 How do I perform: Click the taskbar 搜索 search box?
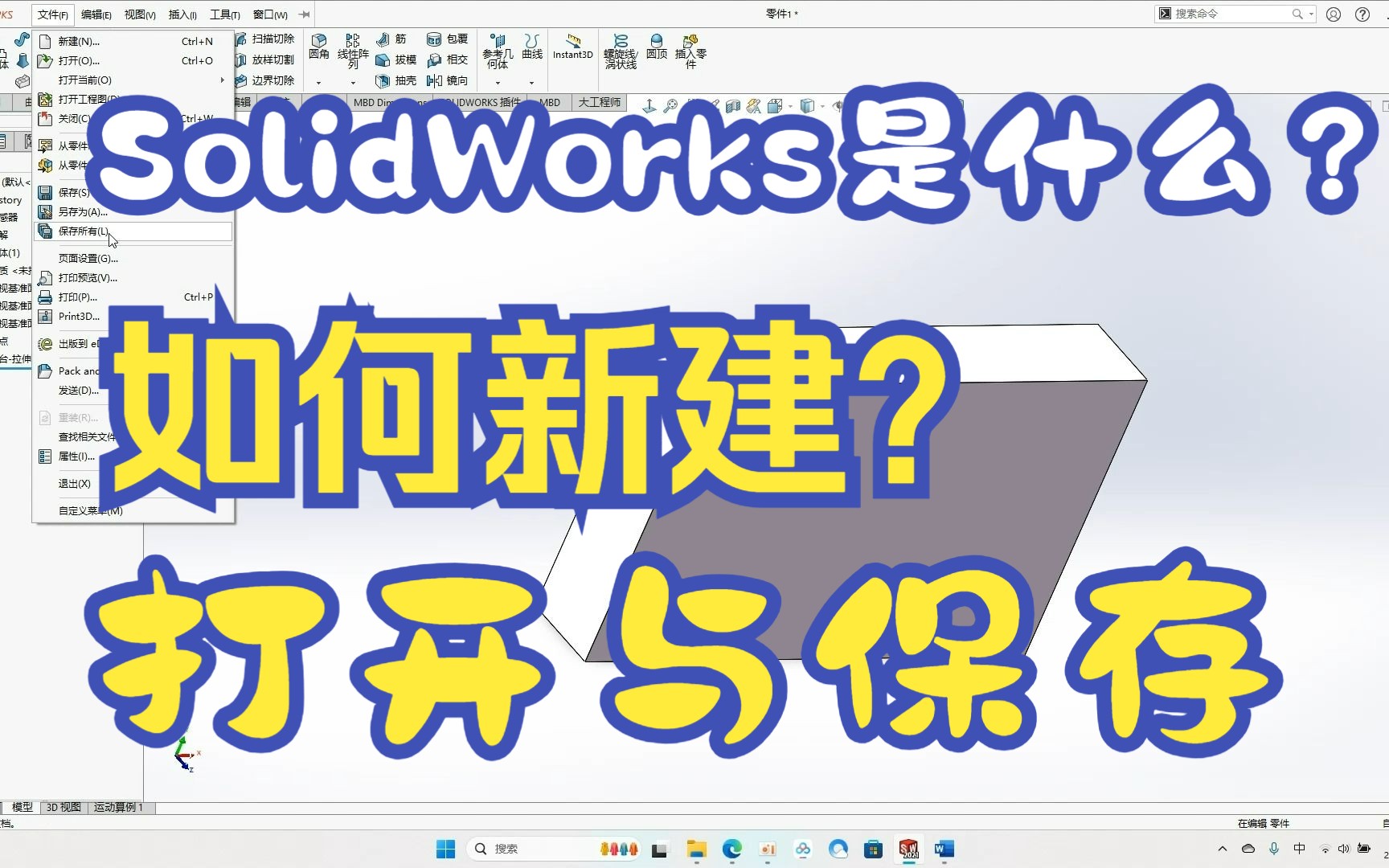tap(553, 849)
